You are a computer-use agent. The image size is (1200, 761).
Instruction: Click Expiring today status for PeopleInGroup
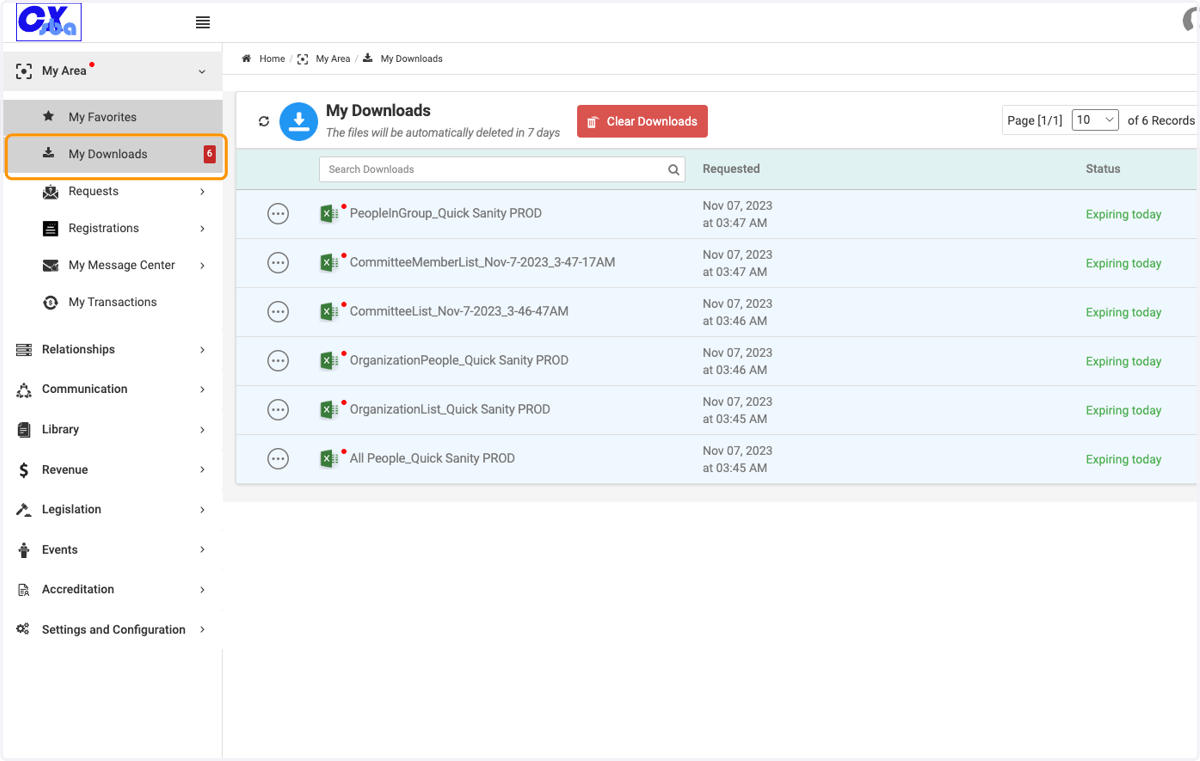pos(1123,214)
